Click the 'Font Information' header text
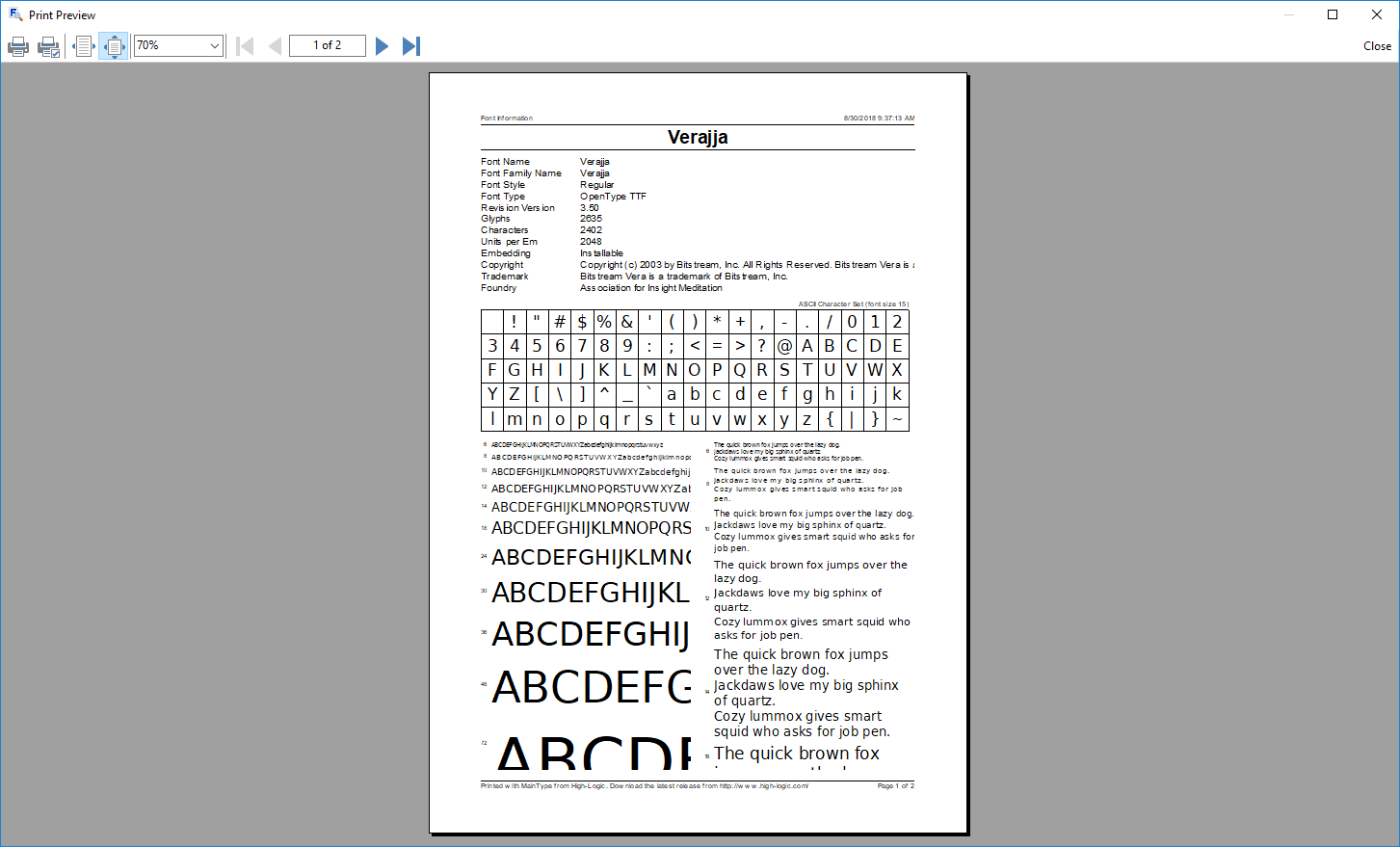The height and width of the screenshot is (847, 1400). point(507,119)
